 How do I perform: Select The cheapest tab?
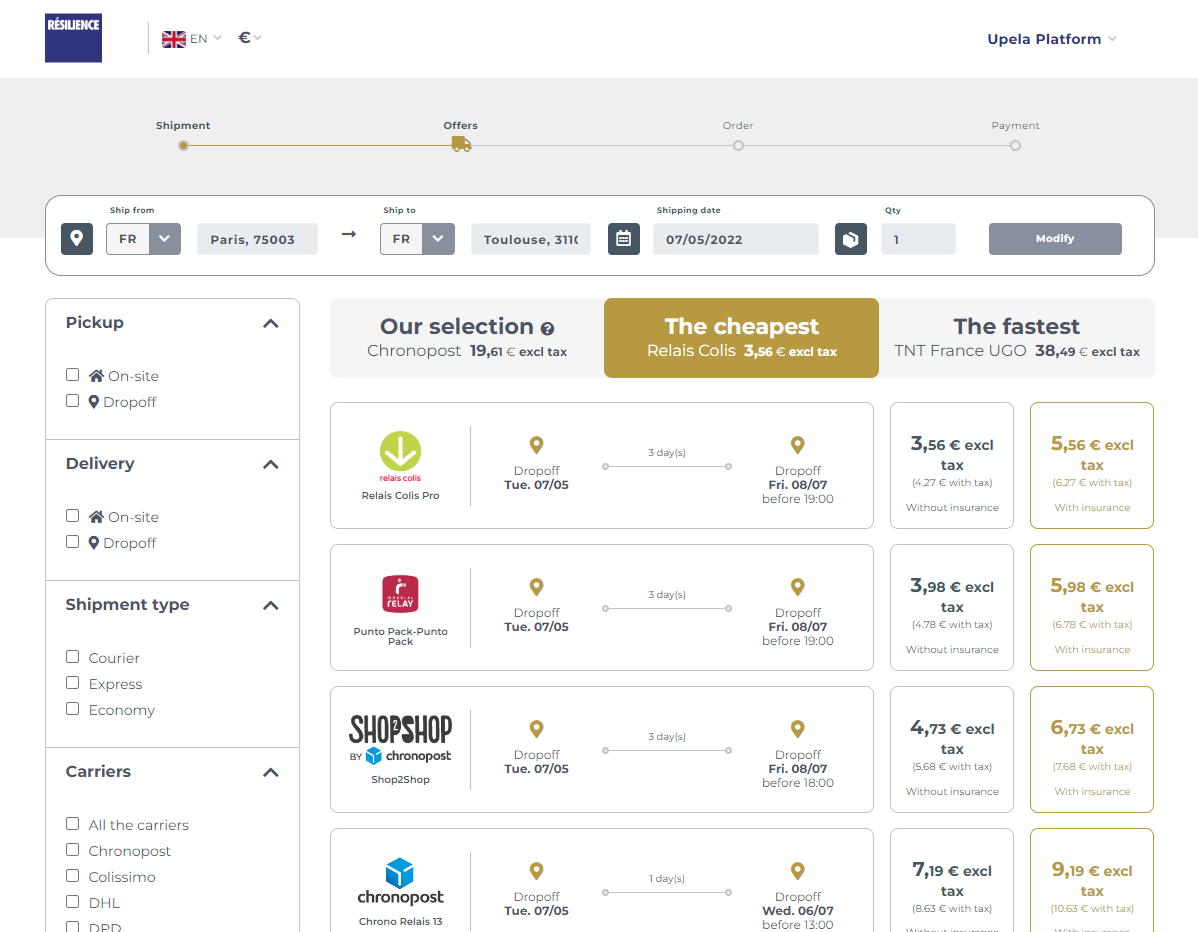pos(742,338)
